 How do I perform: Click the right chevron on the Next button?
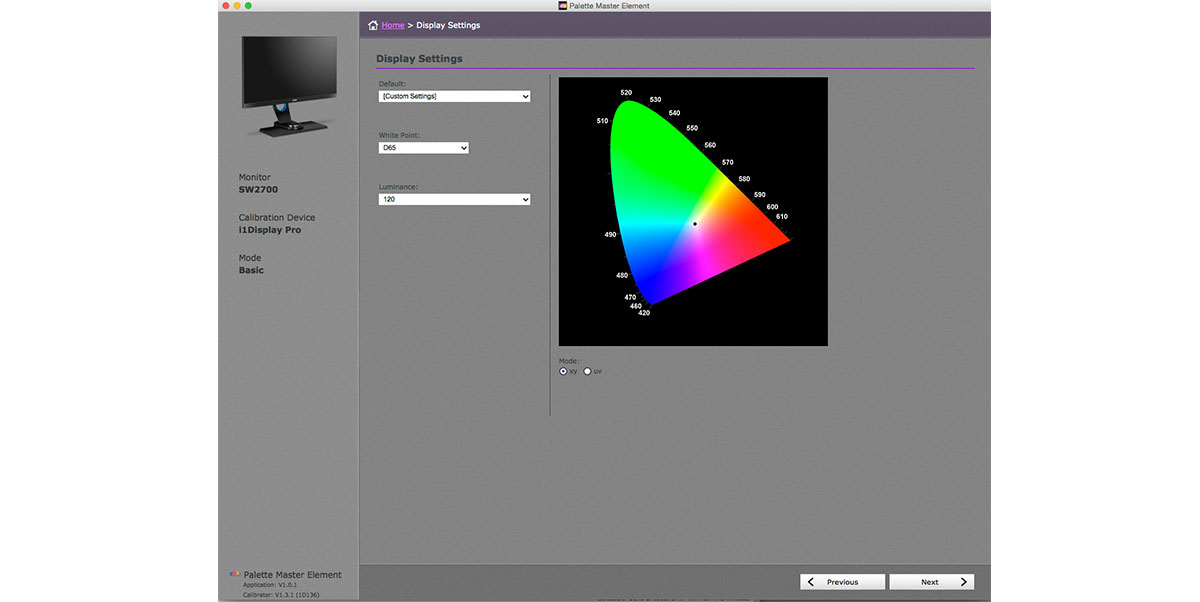pyautogui.click(x=963, y=582)
